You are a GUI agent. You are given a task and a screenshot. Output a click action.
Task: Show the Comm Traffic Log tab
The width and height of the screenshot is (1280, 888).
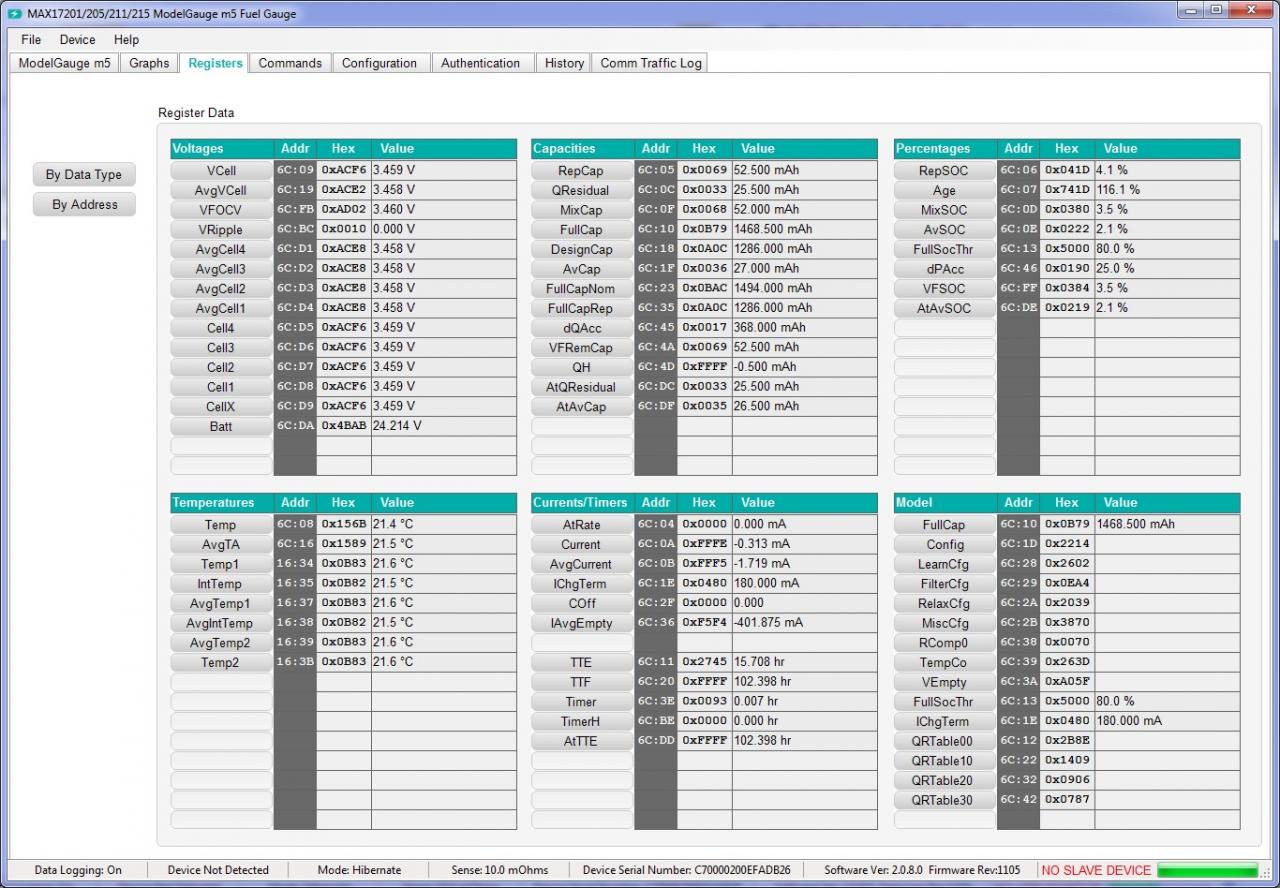(651, 63)
